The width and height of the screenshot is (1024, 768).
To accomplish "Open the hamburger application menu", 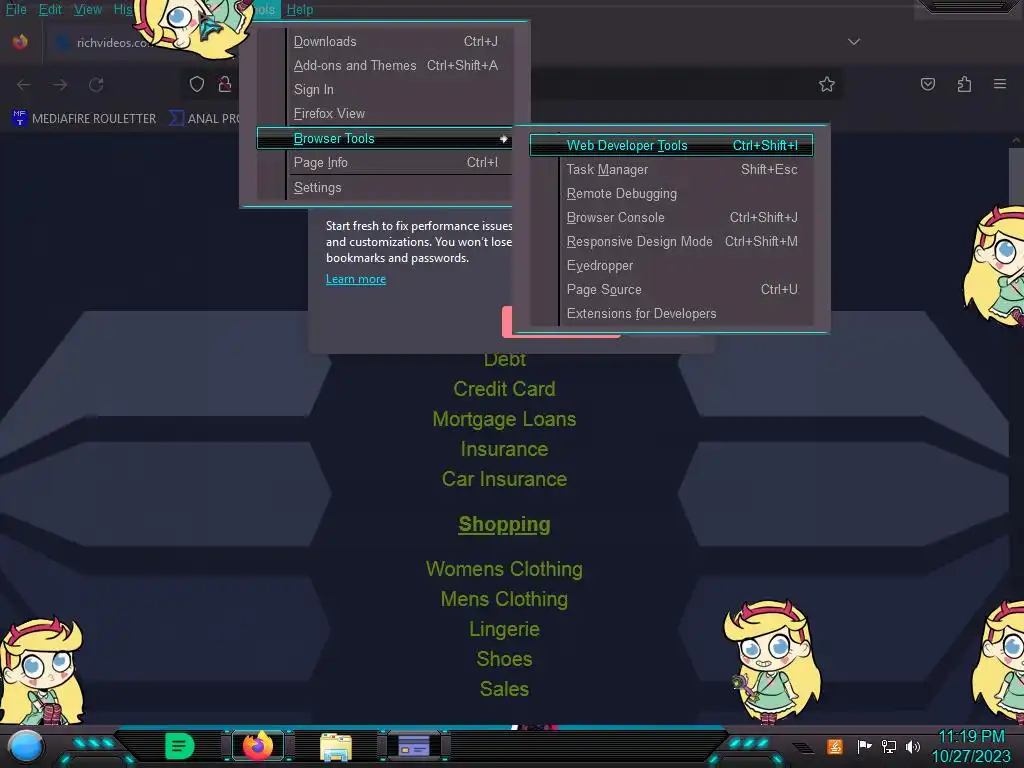I will click(x=1000, y=84).
